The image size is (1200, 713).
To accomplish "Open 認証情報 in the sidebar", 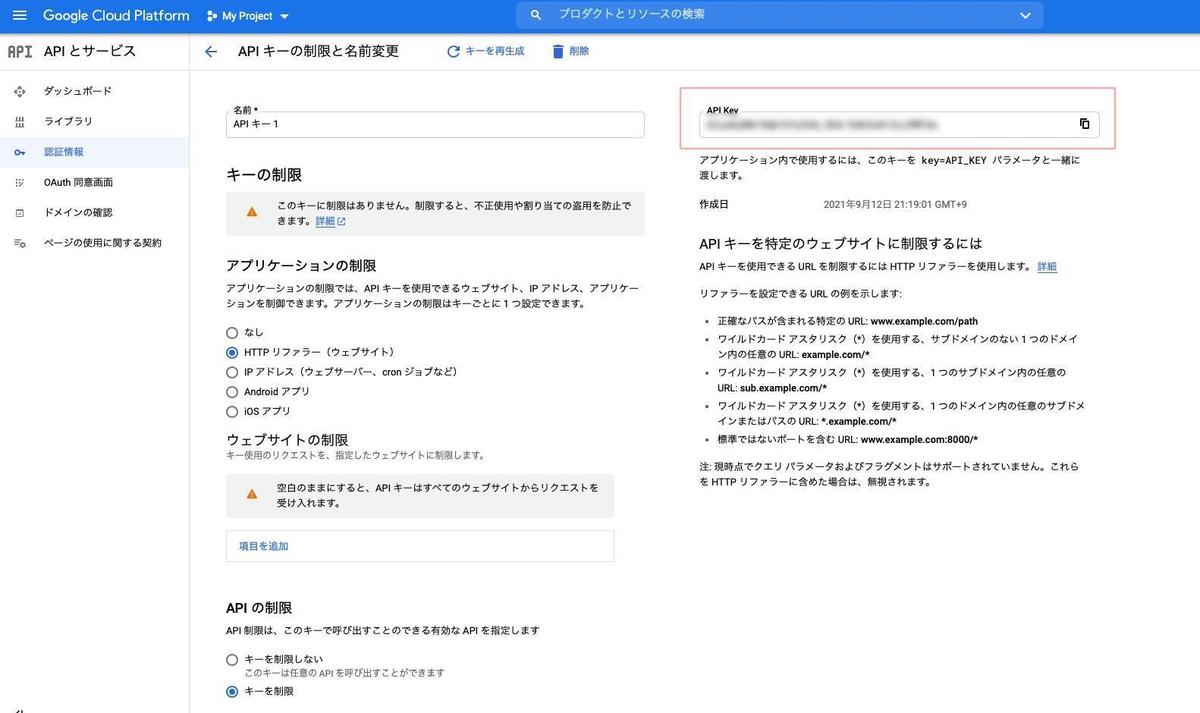I will tap(64, 152).
